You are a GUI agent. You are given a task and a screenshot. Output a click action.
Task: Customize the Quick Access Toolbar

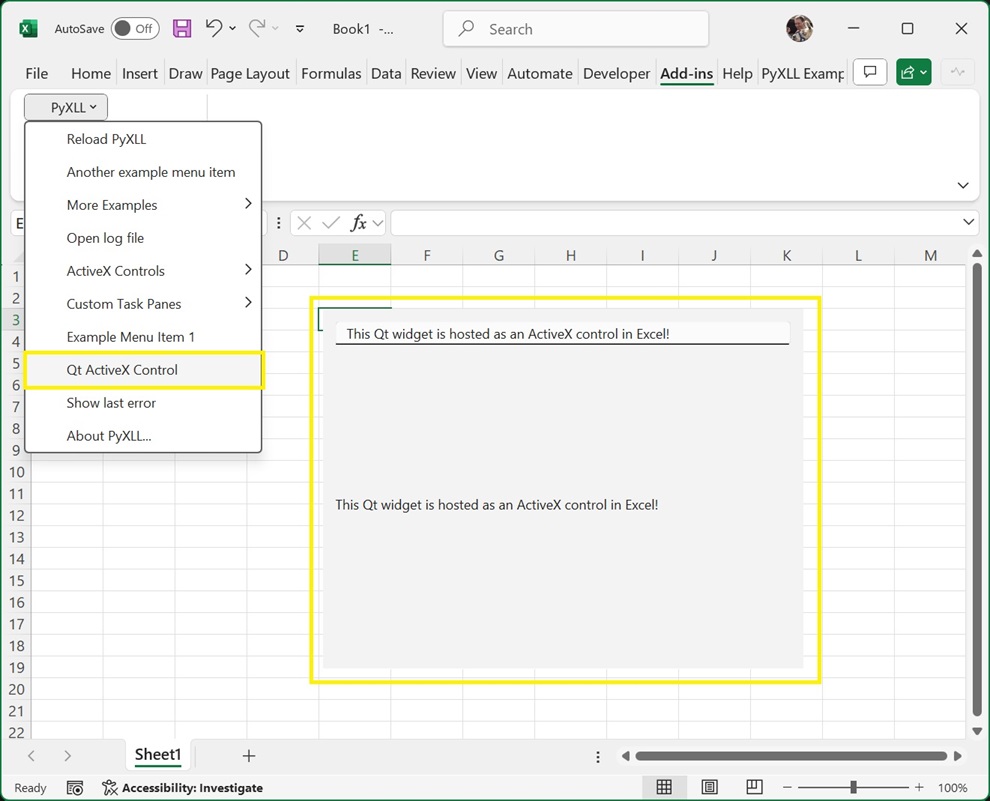coord(300,28)
